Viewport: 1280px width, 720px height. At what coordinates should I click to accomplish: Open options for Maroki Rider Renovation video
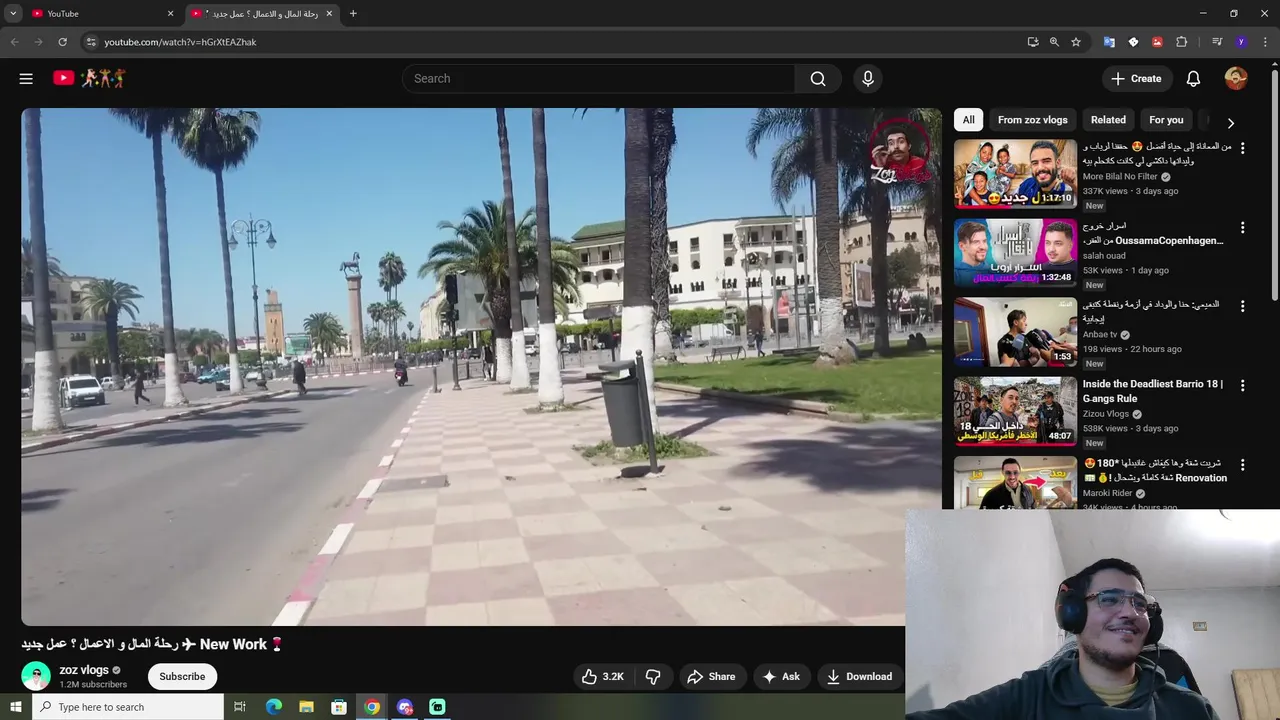point(1243,465)
